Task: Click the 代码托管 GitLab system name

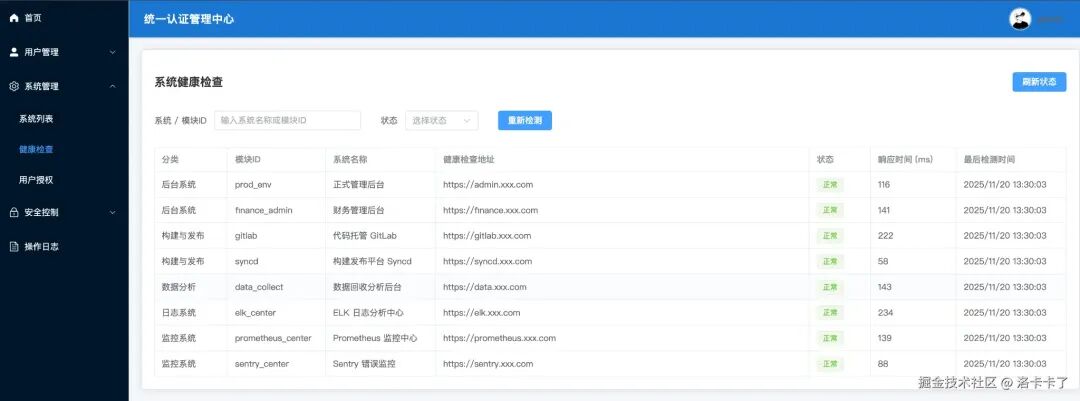Action: click(x=365, y=236)
